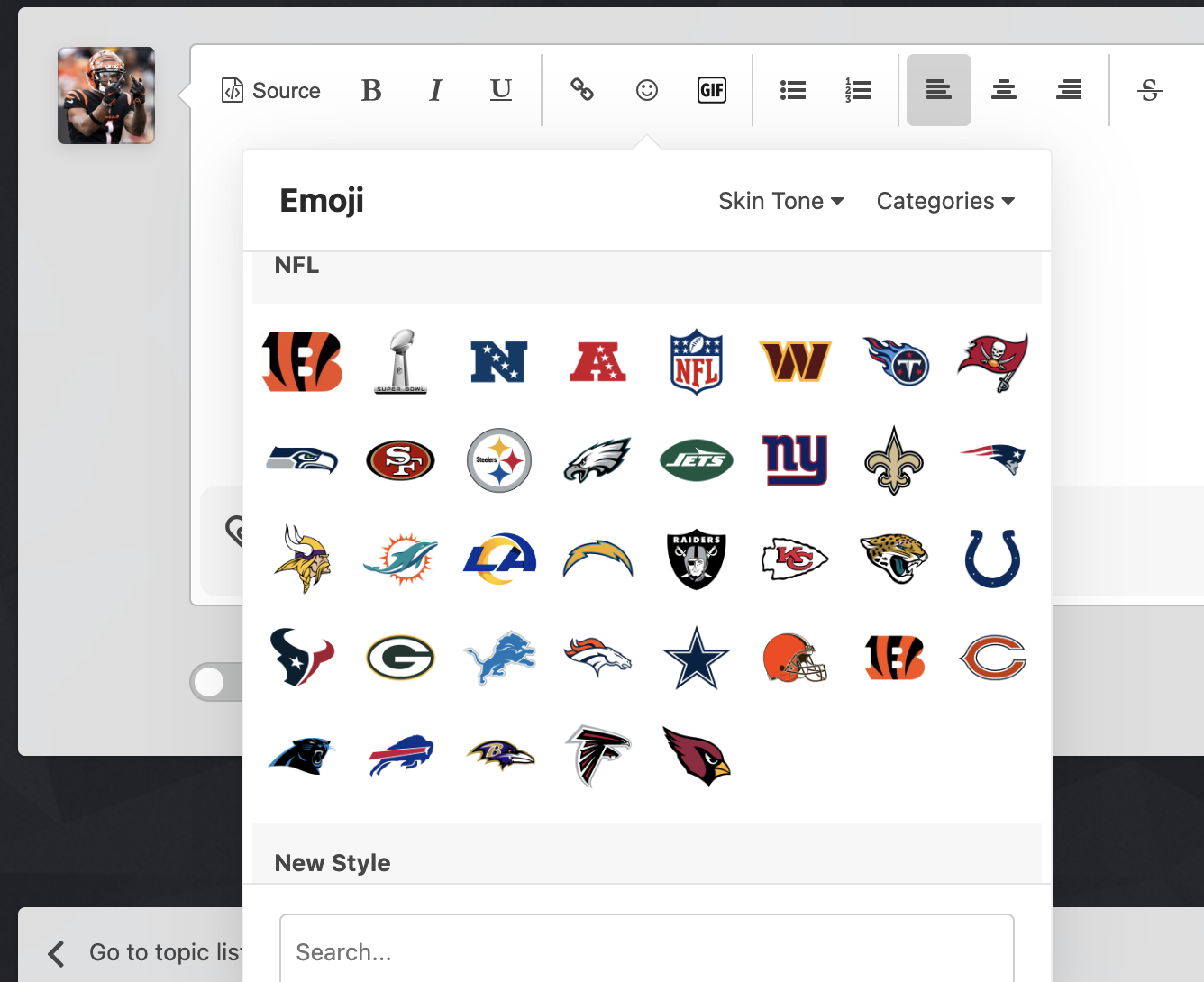Open the emoji picker smiley button
1204x982 pixels.
[x=647, y=90]
